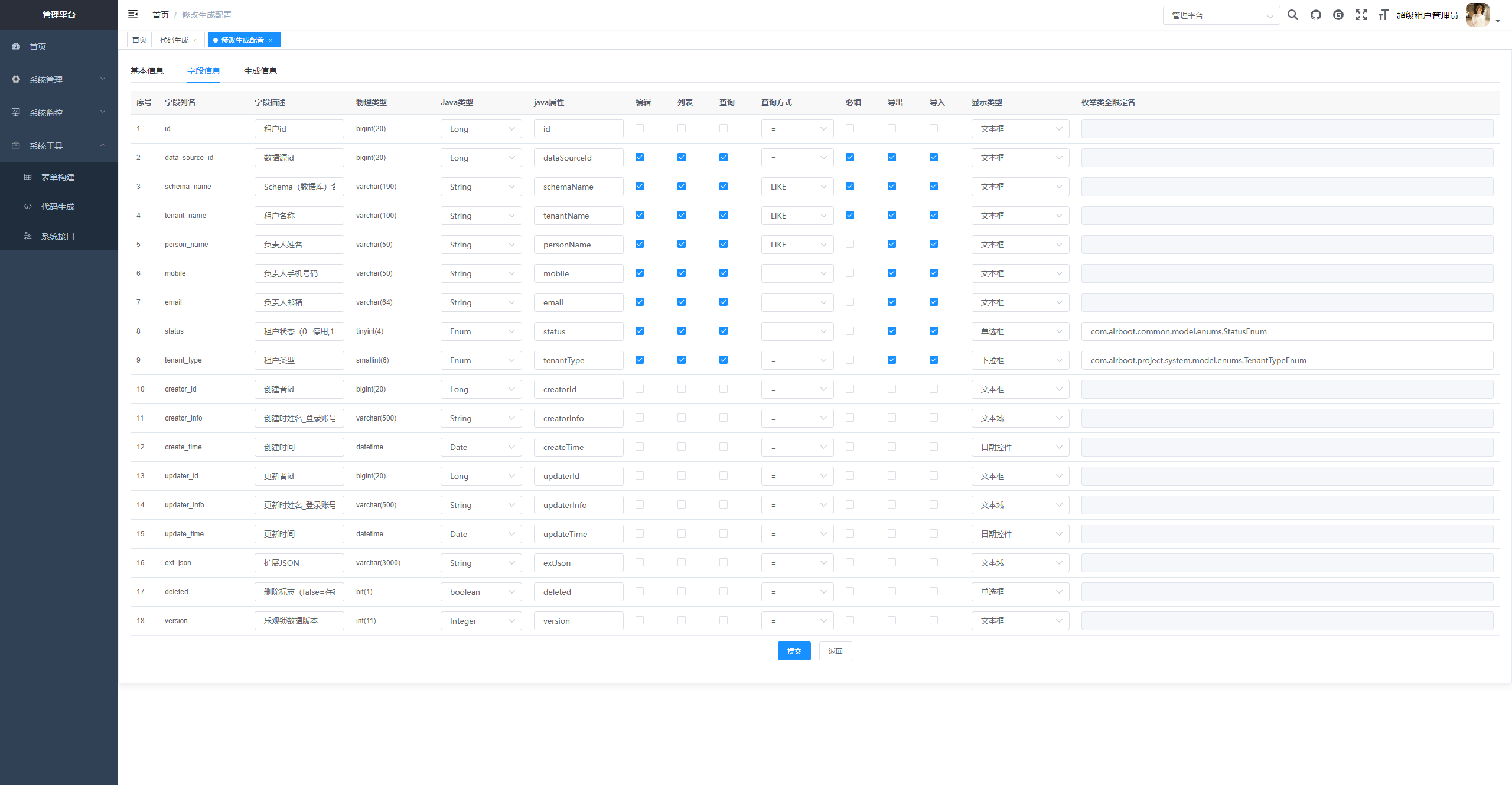The image size is (1512, 785).
Task: Click the Gitee source icon
Action: pyautogui.click(x=1338, y=15)
